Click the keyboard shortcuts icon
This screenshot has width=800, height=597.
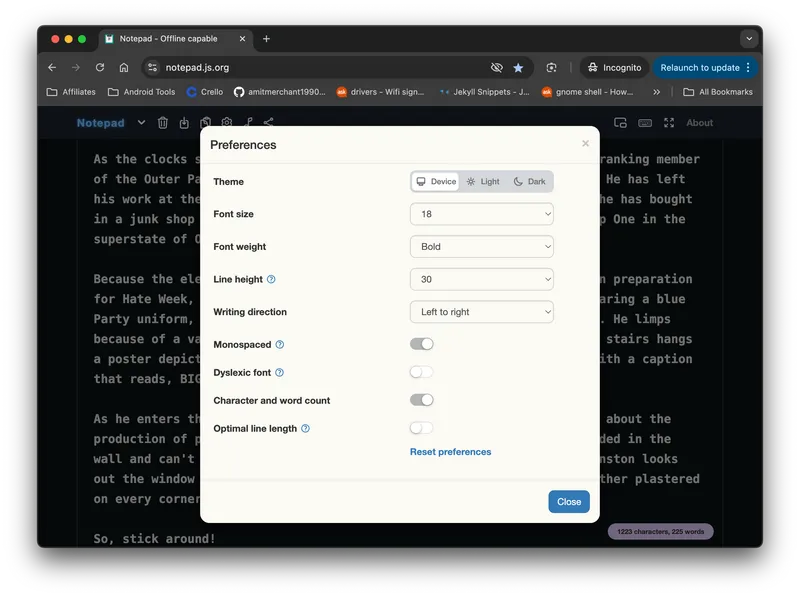click(645, 123)
